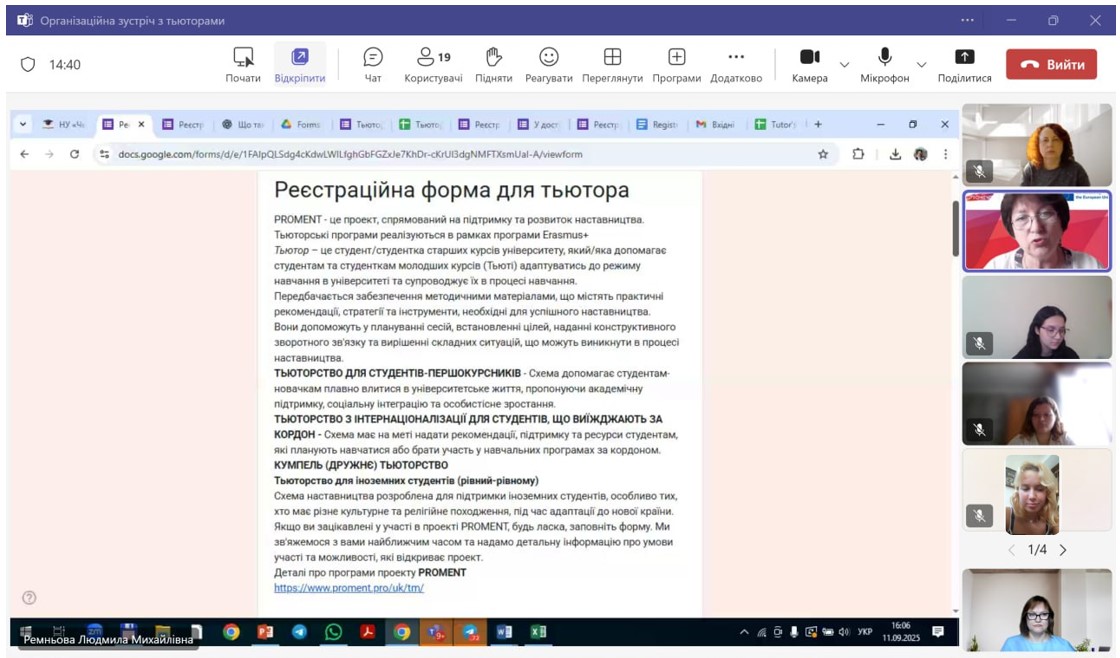1120x658 pixels.
Task: Click the shield security icon near timer
Action: pos(28,65)
